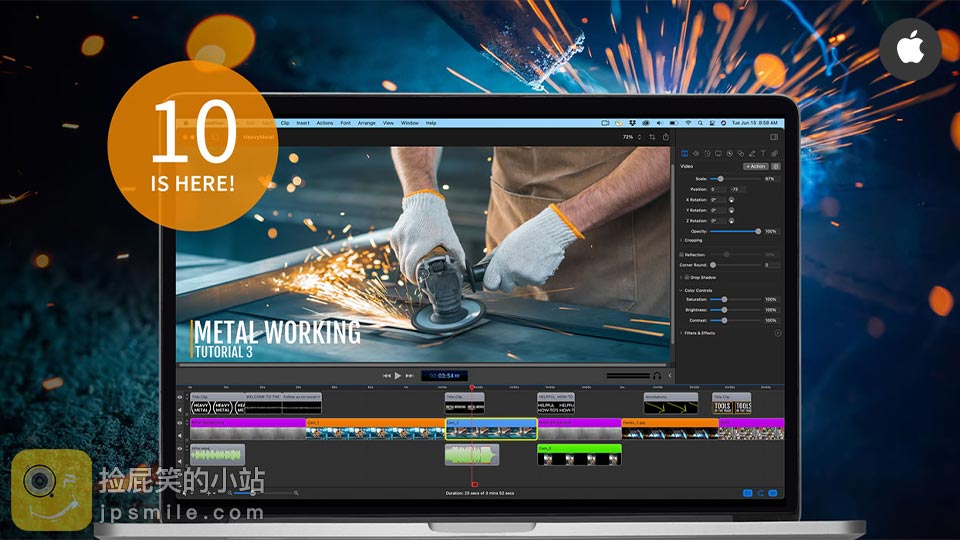Adjust the Opacity slider
The width and height of the screenshot is (960, 540).
(735, 231)
